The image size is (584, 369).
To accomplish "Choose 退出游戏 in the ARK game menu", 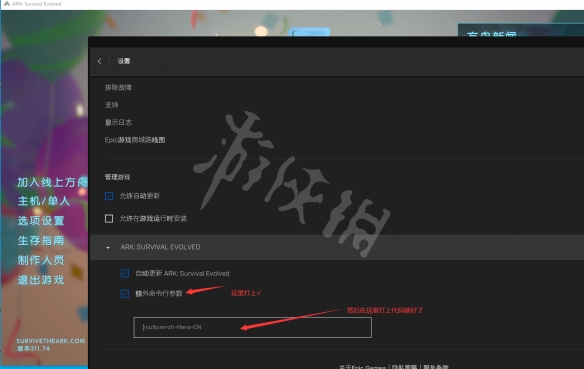I will pos(41,280).
